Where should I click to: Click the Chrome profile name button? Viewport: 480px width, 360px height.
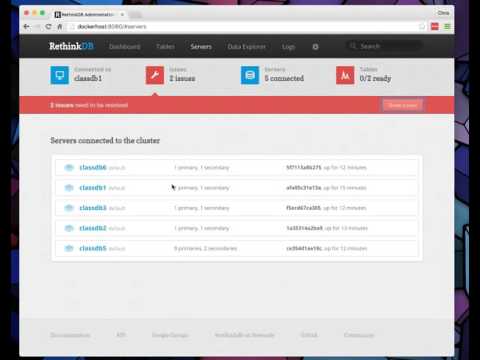(443, 13)
